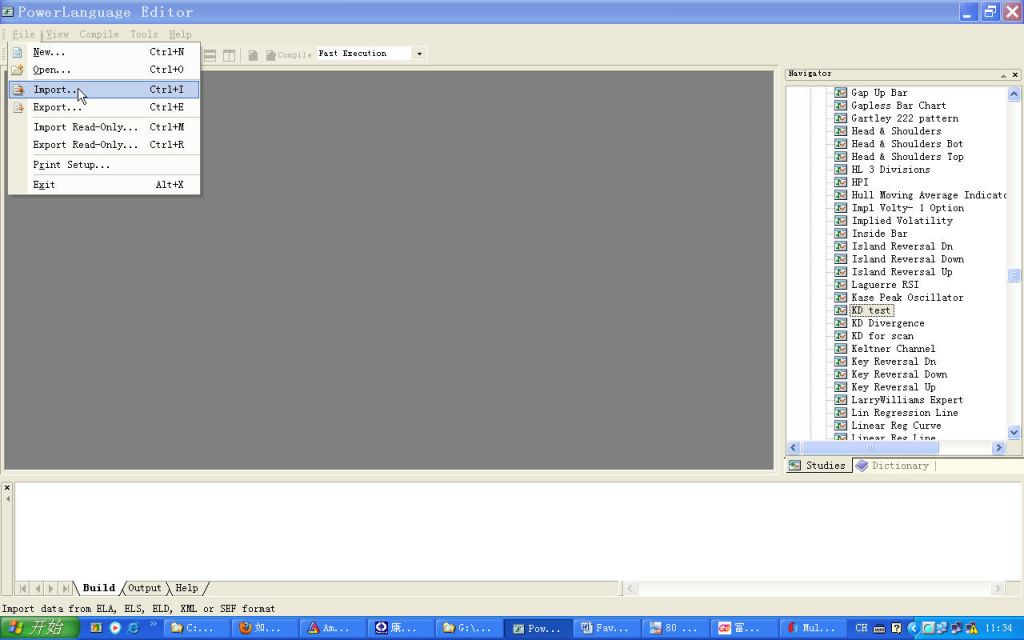The image size is (1024, 640).
Task: Click the Open folder icon in File menu
Action: pos(18,70)
